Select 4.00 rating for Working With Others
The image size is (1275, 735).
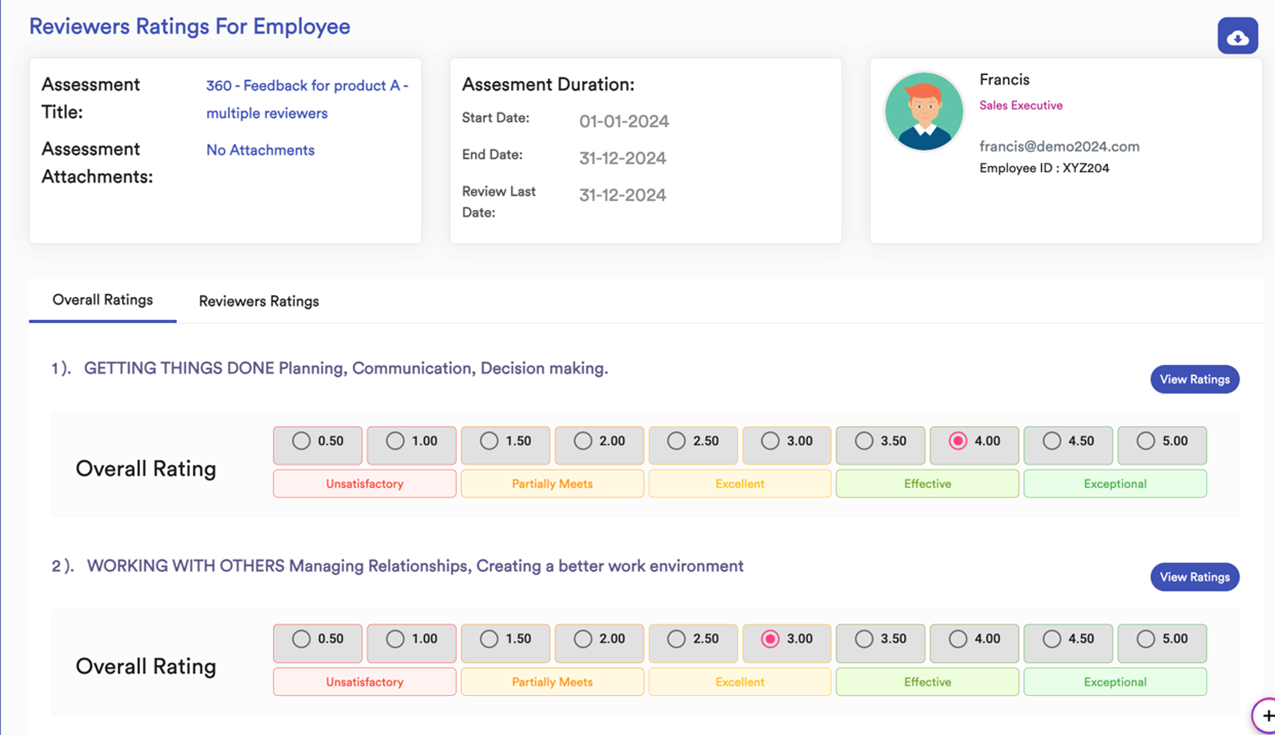click(958, 639)
